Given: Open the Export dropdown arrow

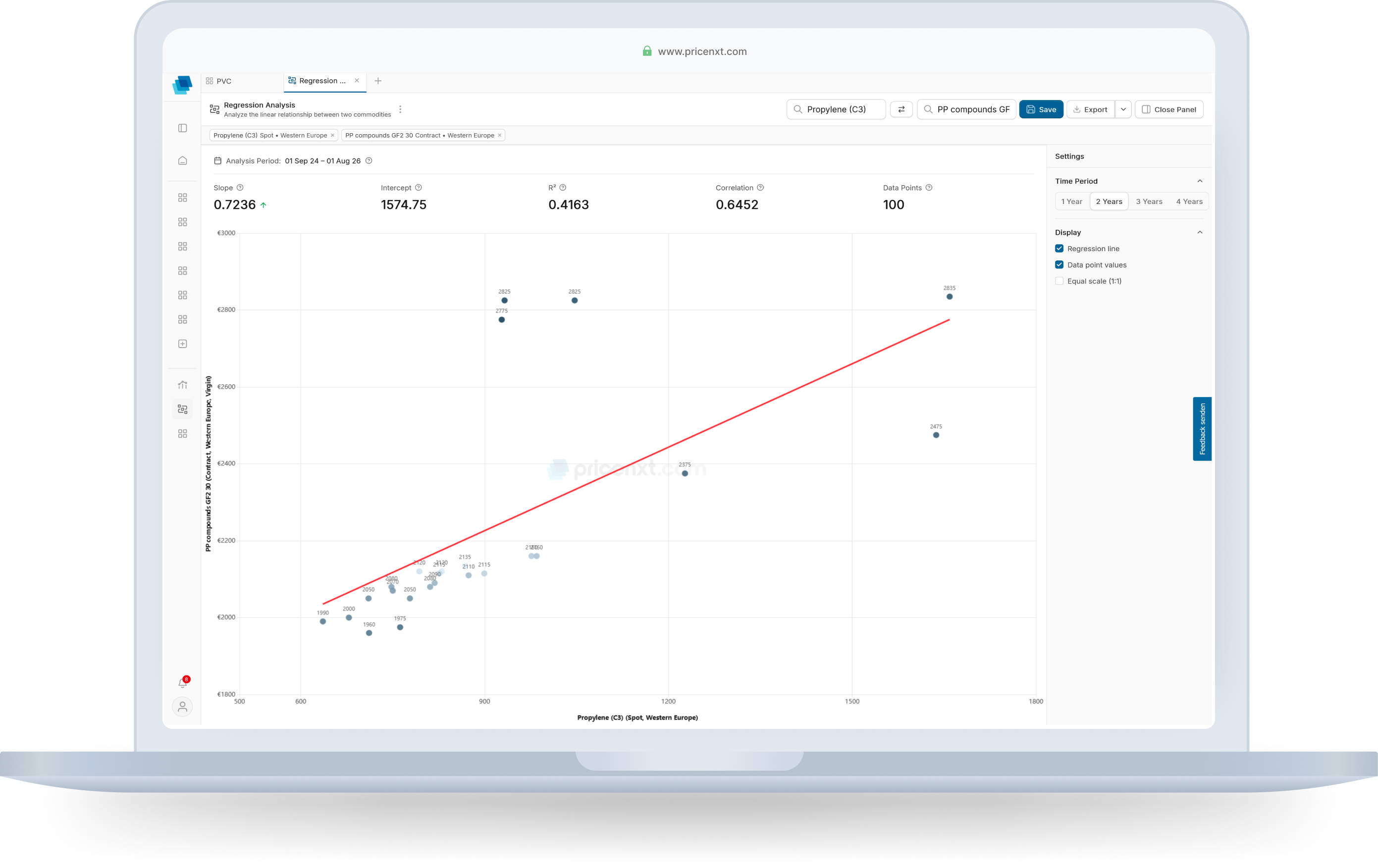Looking at the screenshot, I should tap(1123, 109).
